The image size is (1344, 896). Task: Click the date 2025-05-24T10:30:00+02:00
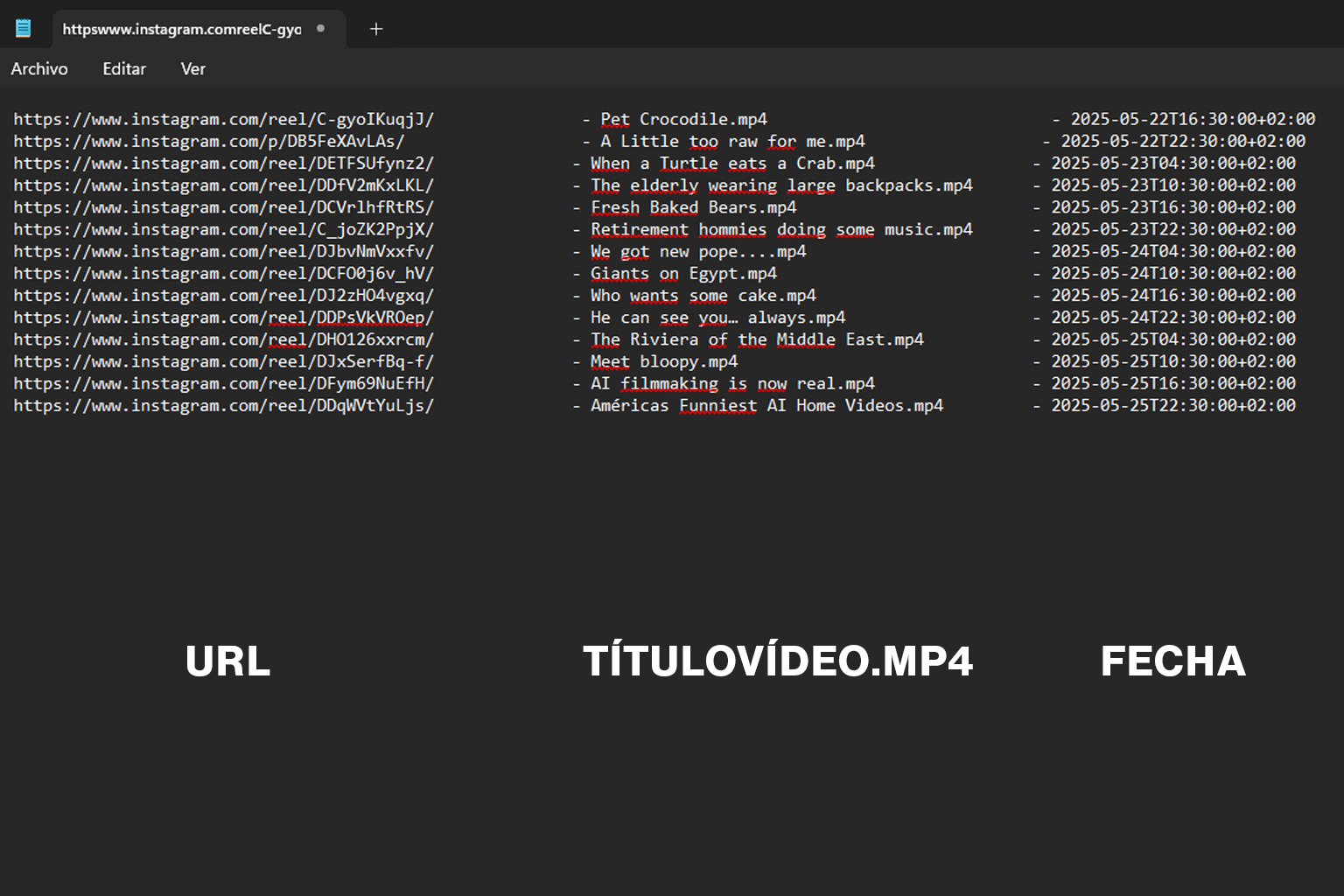1174,274
